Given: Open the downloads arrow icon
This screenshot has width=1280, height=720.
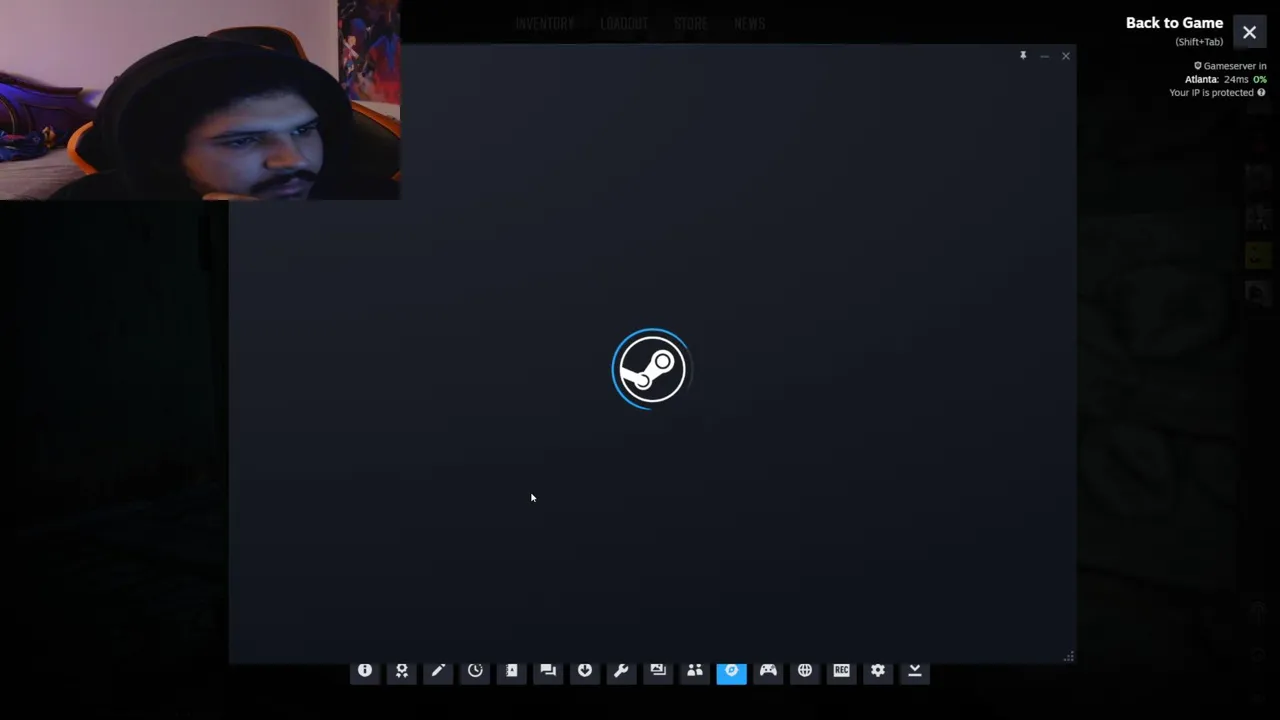Looking at the screenshot, I should [585, 671].
